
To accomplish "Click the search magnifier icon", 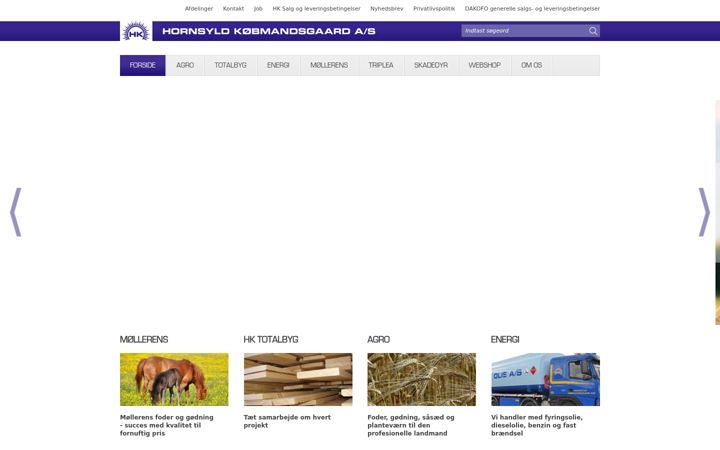I will tap(593, 31).
